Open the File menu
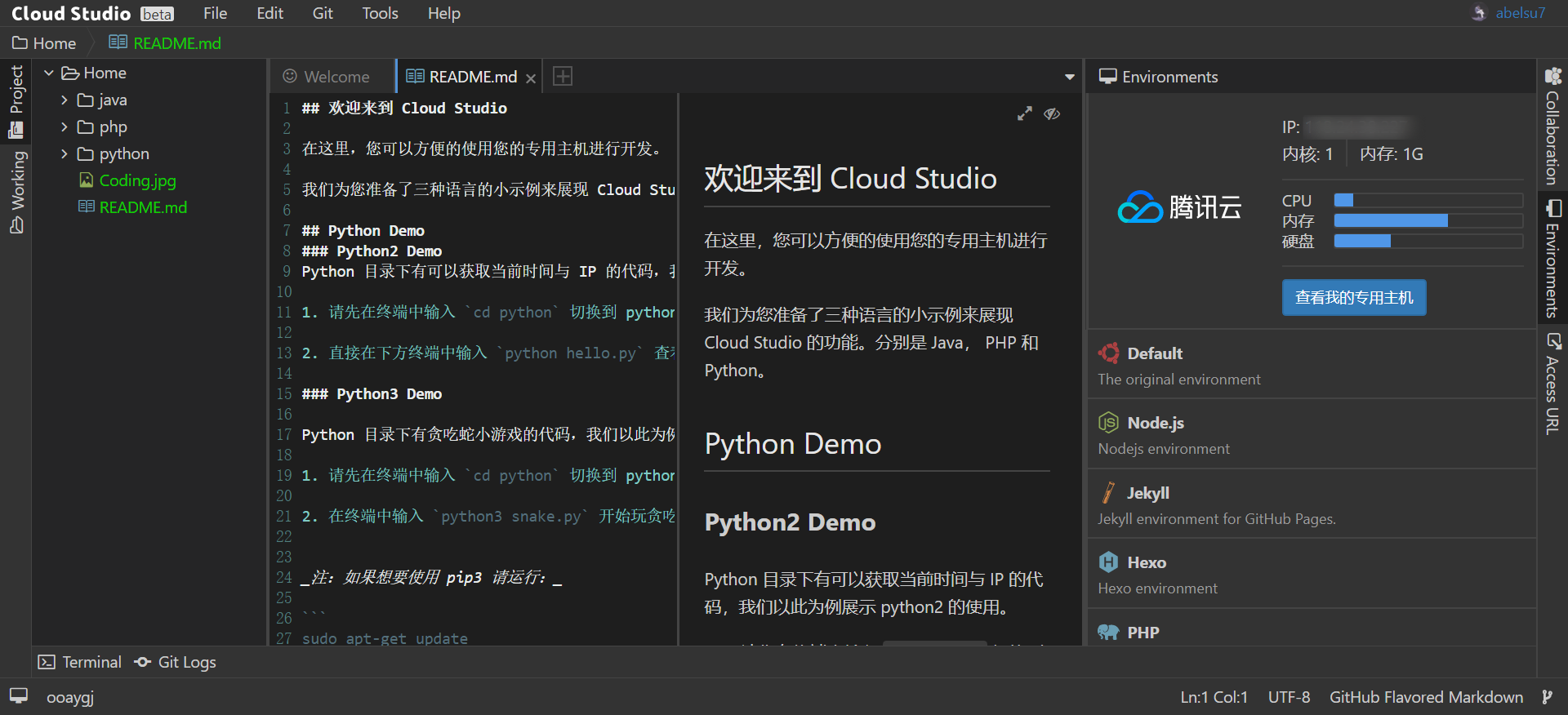Image resolution: width=1568 pixels, height=715 pixels. (215, 13)
